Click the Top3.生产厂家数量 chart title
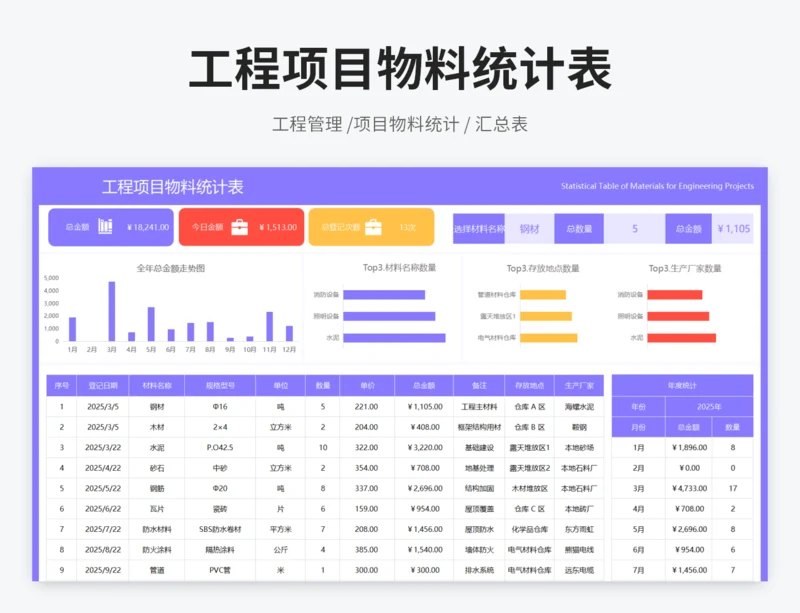This screenshot has width=800, height=613. click(x=685, y=268)
